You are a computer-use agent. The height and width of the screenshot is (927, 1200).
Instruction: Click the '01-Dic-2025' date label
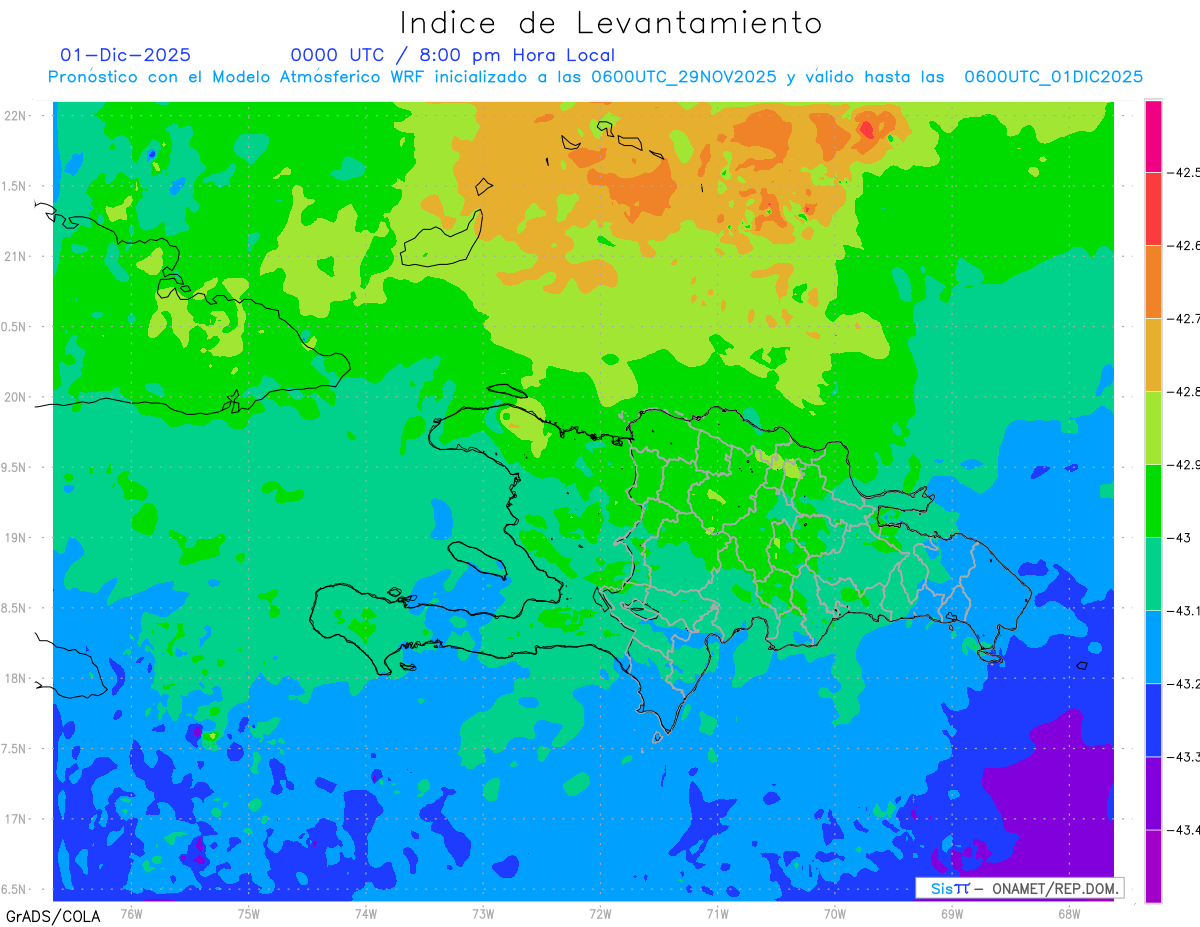125,55
